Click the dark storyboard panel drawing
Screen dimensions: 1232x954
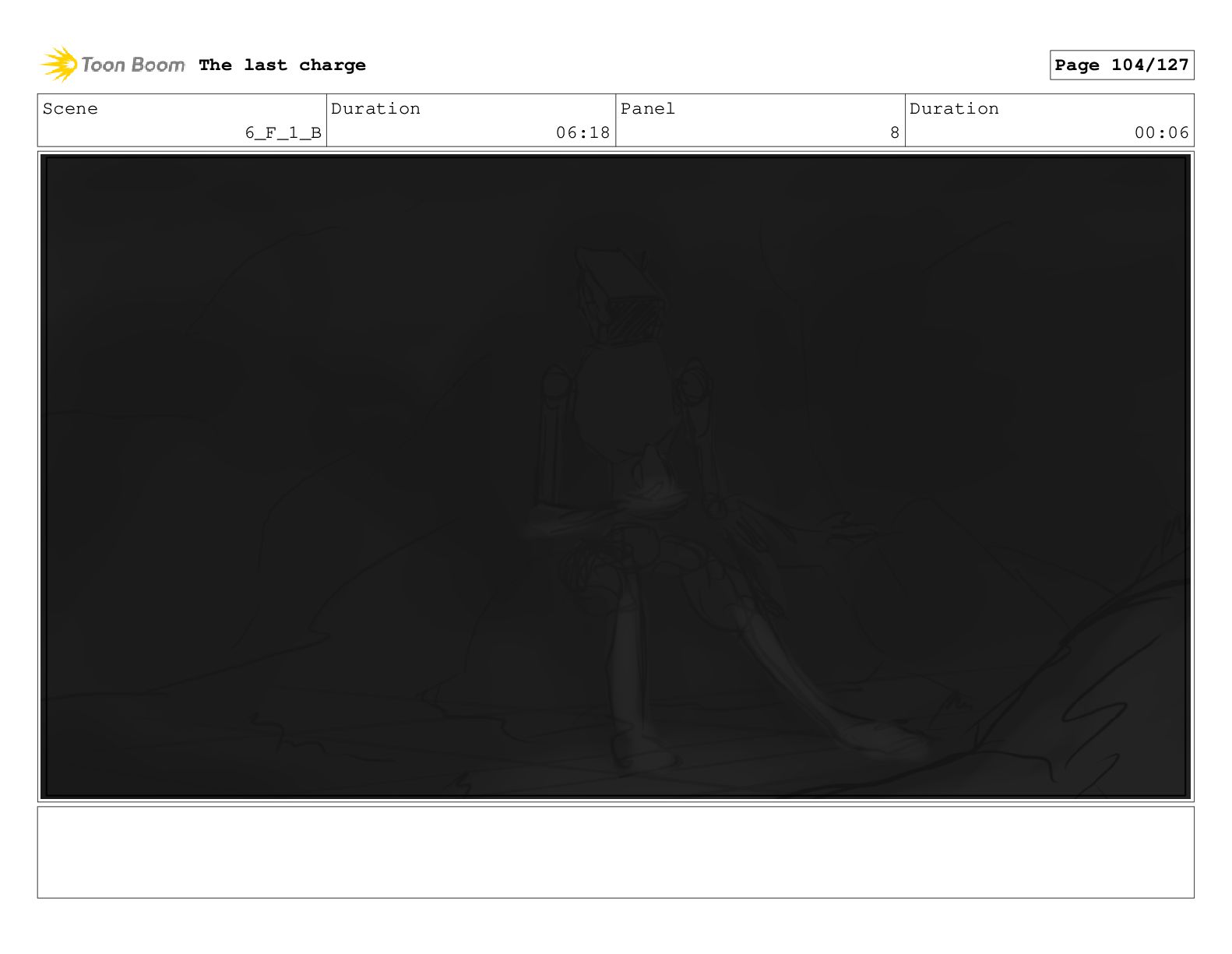point(615,477)
